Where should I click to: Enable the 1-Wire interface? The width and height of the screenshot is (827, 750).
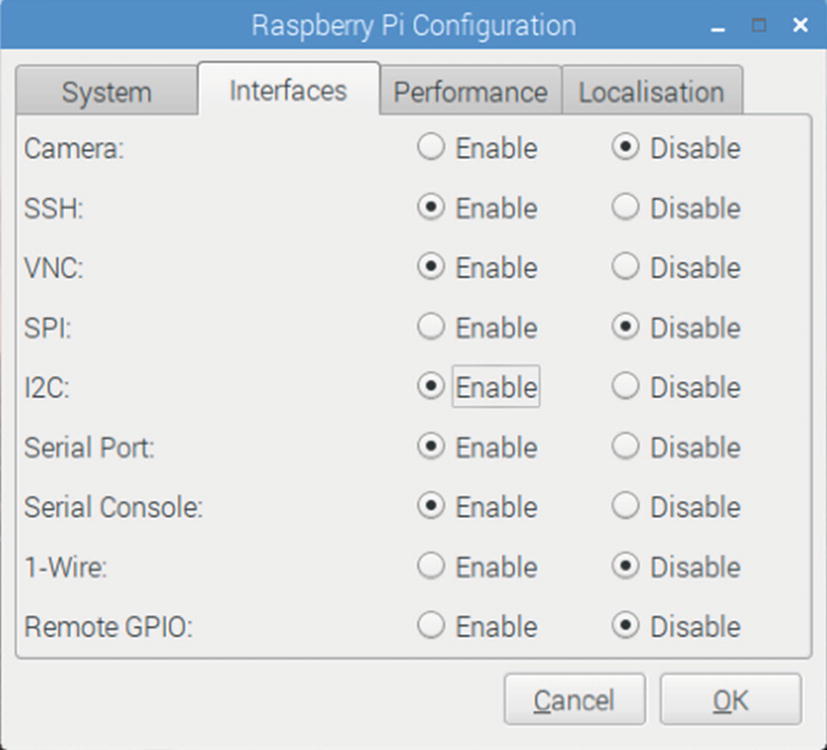point(431,567)
